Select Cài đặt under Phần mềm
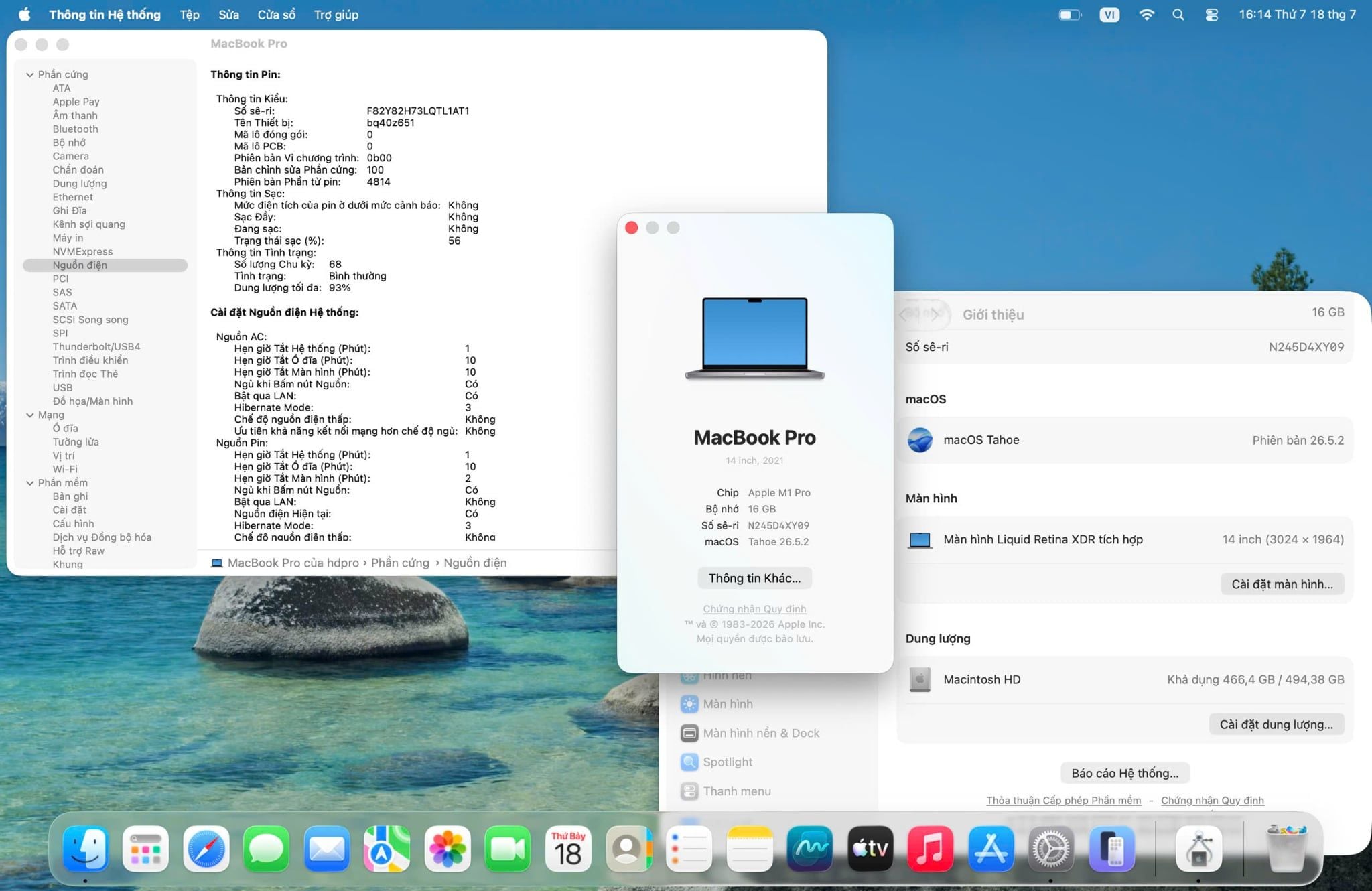Screen dimensions: 1372x891 point(70,510)
